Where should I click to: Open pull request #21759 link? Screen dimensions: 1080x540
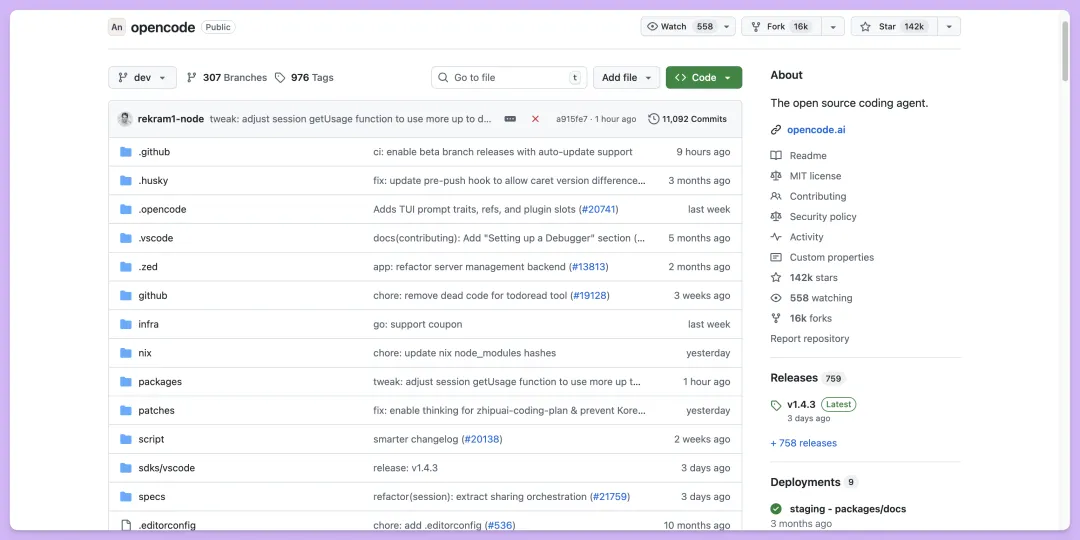[610, 497]
